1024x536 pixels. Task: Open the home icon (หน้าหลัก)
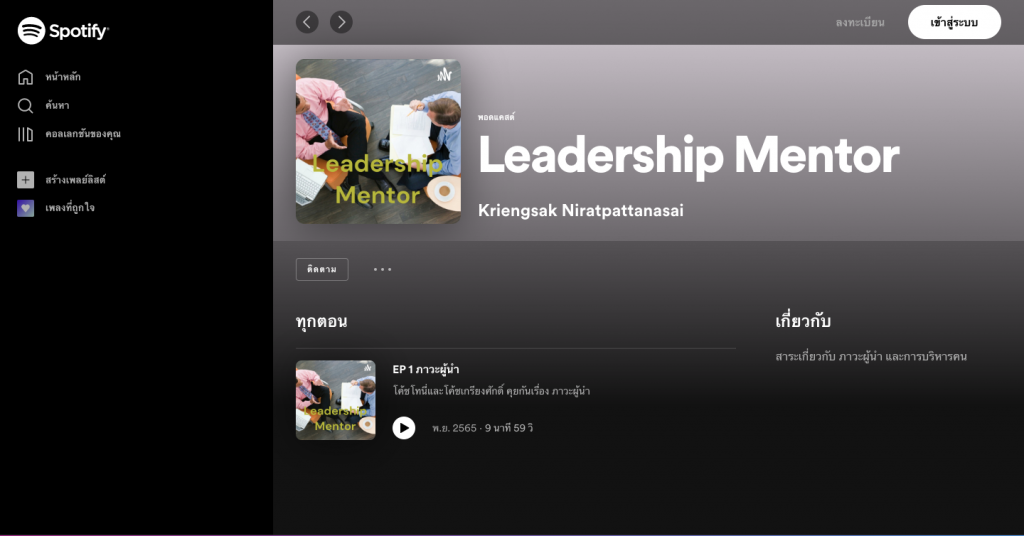(25, 77)
